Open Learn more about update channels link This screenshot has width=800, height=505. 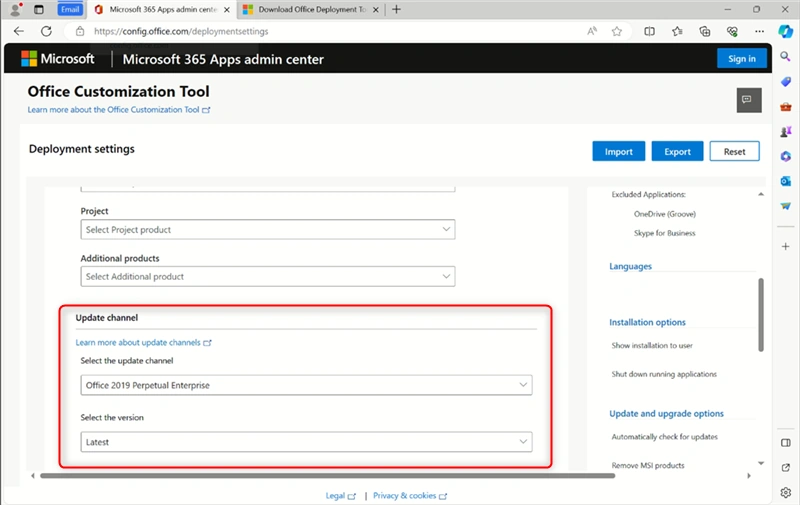pos(143,342)
